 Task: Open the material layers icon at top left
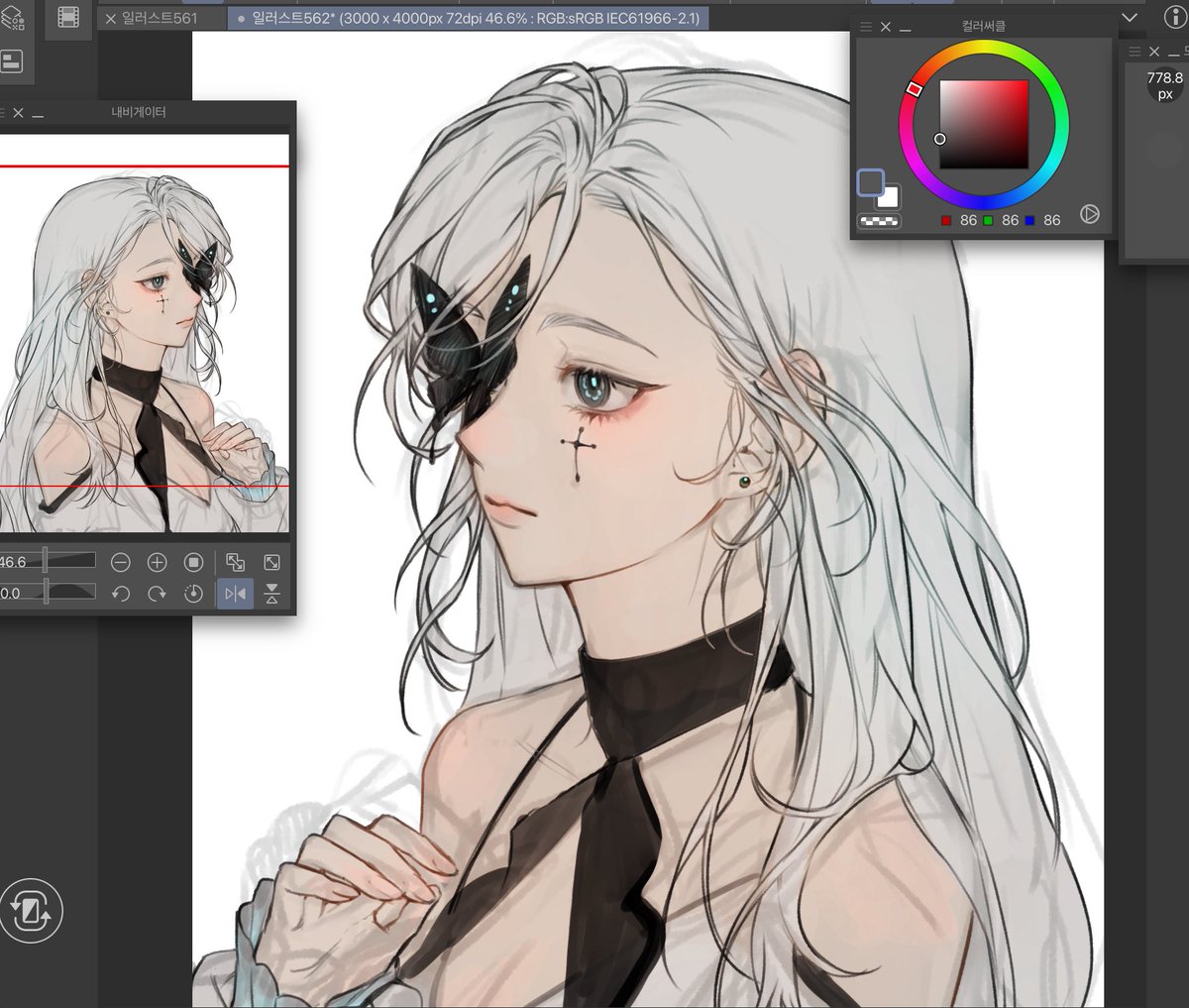(13, 16)
